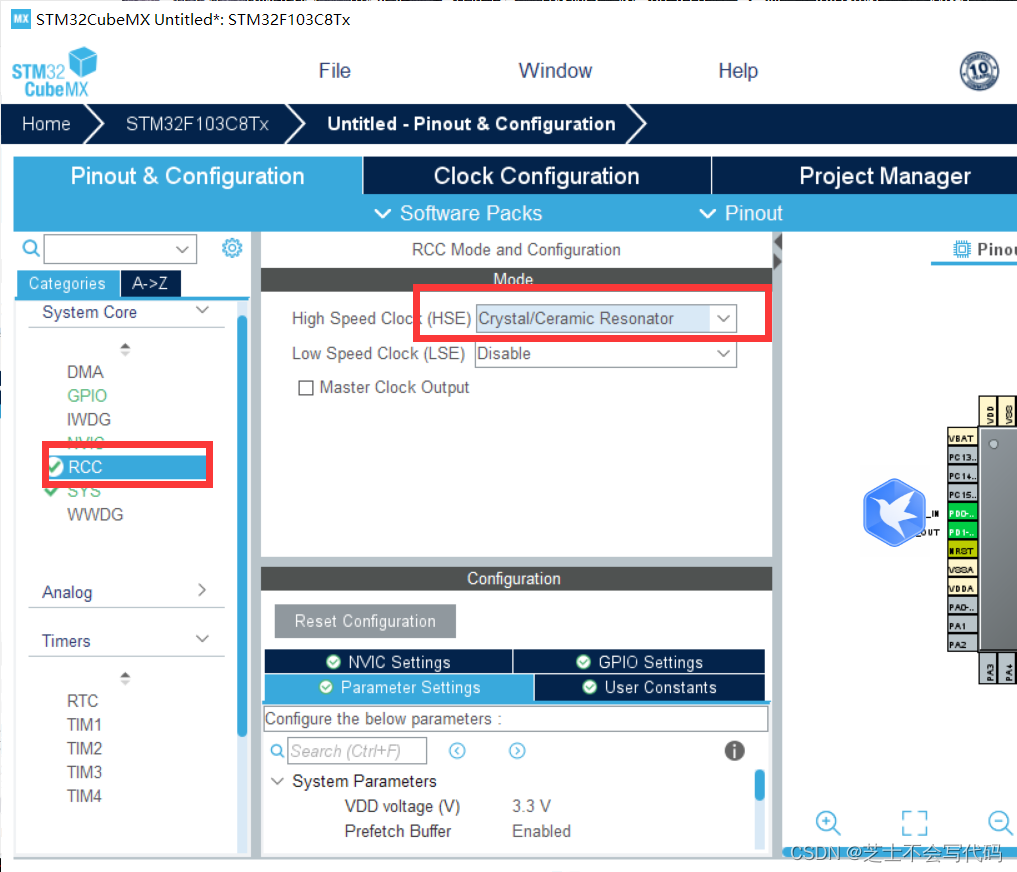Click the search magnifier in Parameter Settings
This screenshot has width=1017, height=872.
pyautogui.click(x=277, y=751)
